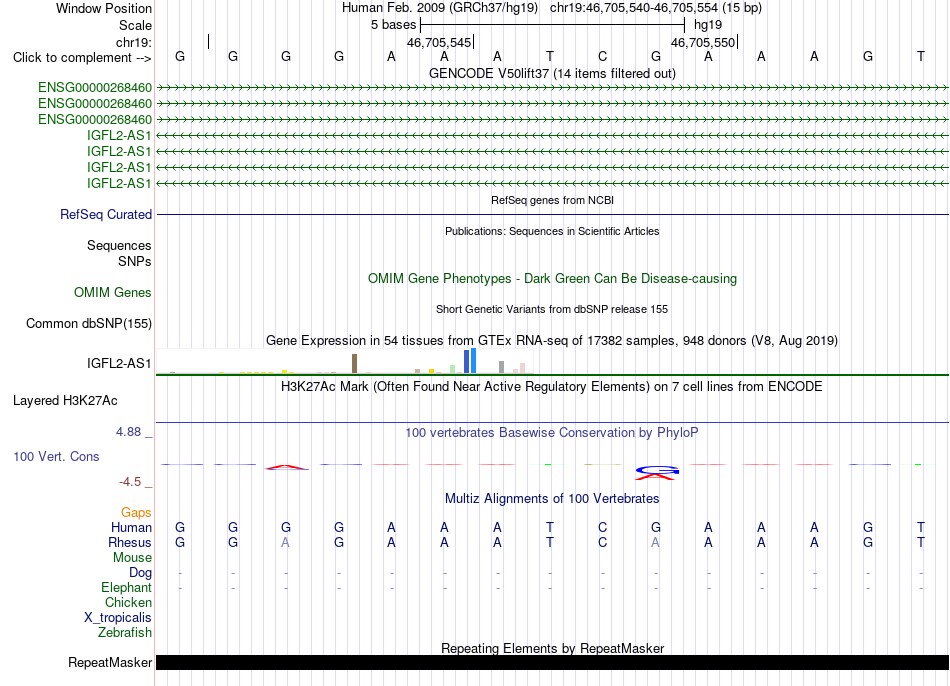The image size is (950, 686).
Task: Click the Dog species label
Action: pyautogui.click(x=140, y=573)
